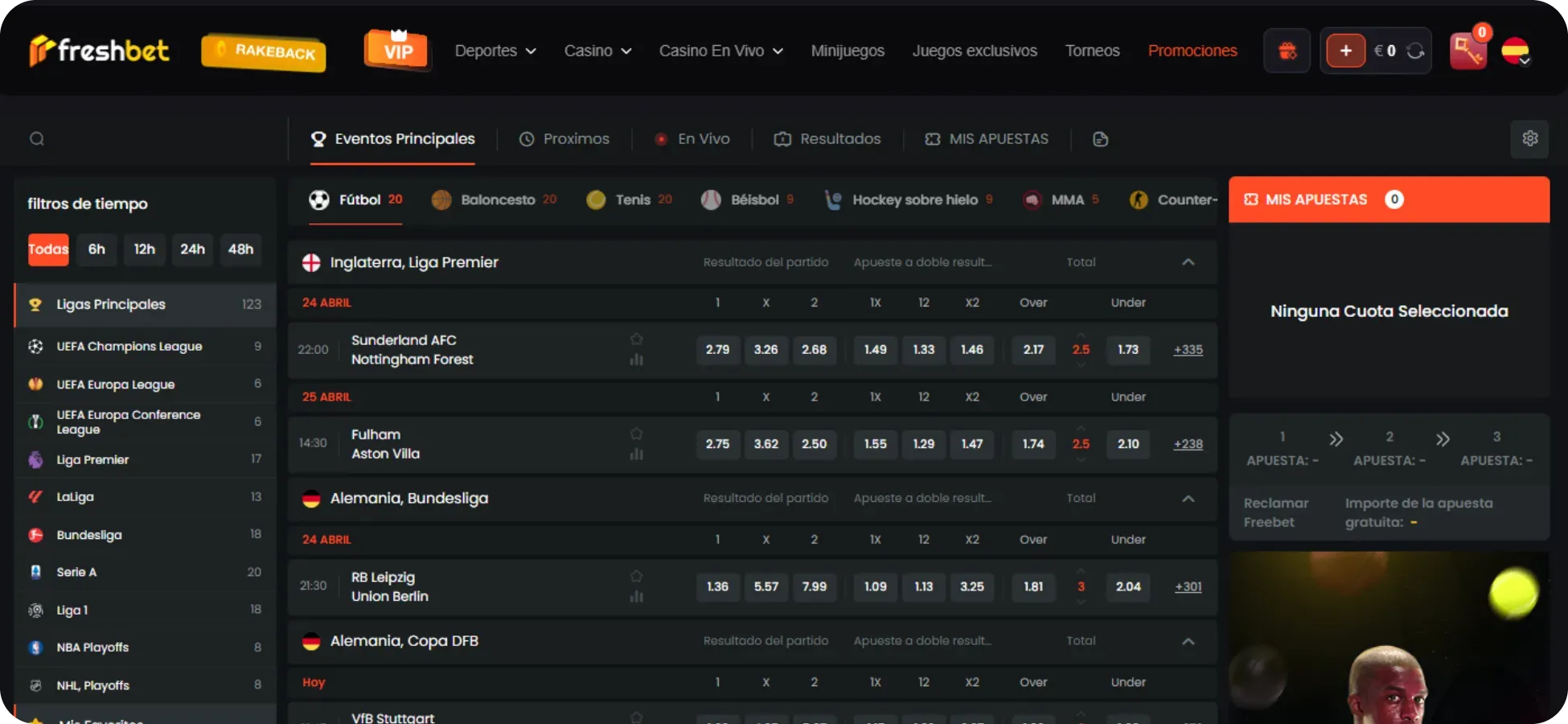Bet on Fulham draw at 3.62
This screenshot has height=724, width=1568.
pos(766,444)
